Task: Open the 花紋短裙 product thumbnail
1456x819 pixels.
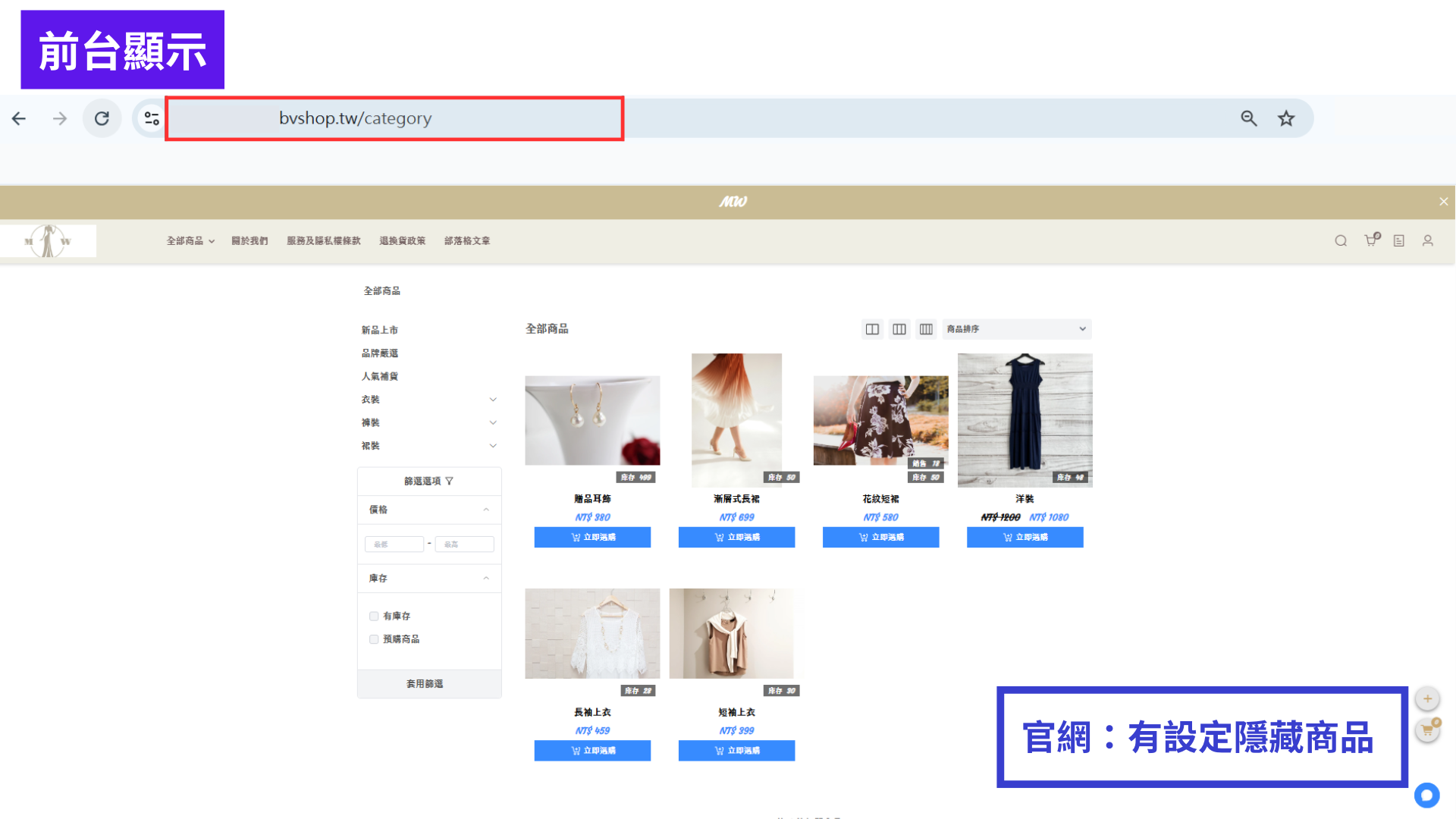Action: 881,421
